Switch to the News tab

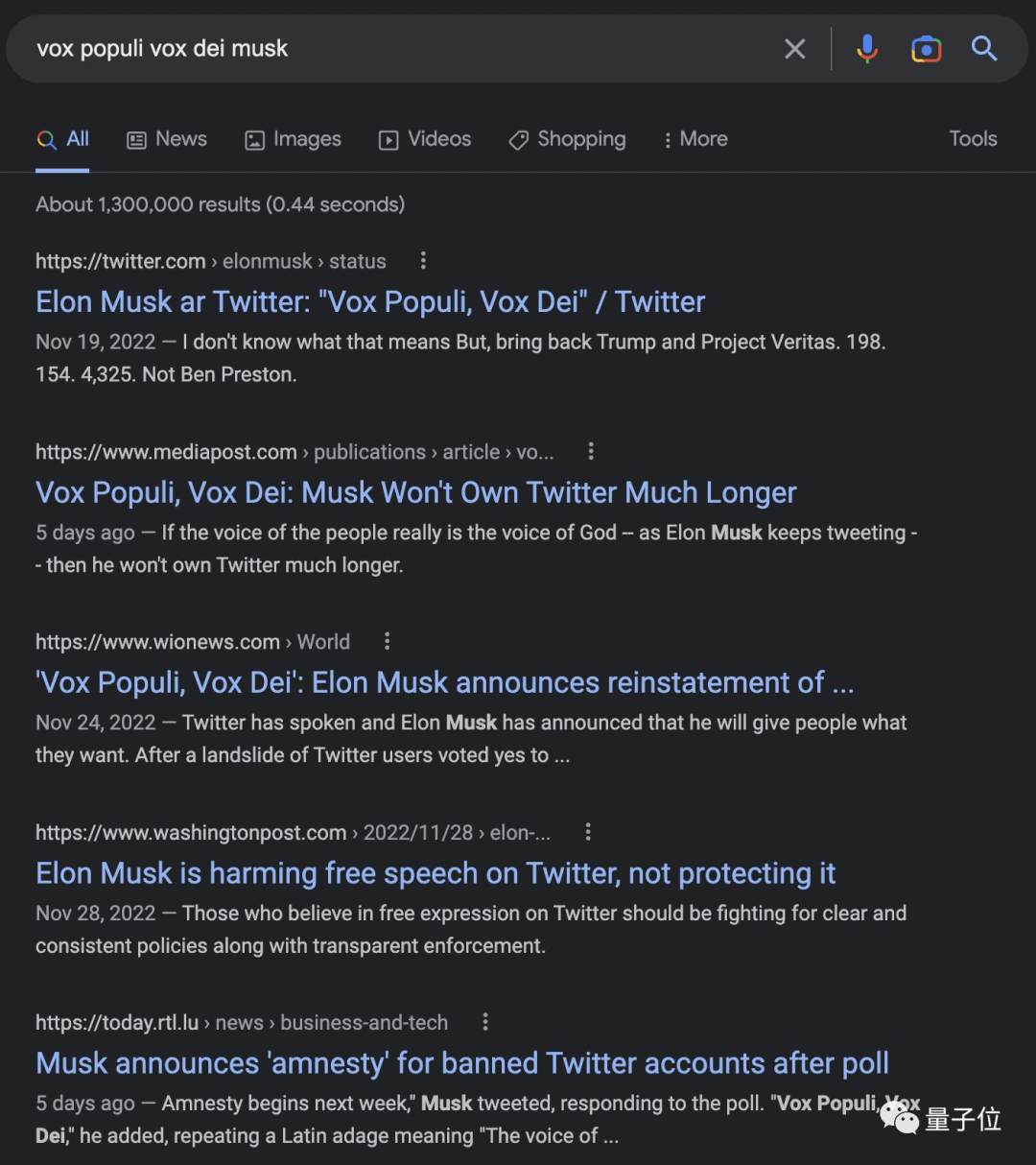coord(167,139)
